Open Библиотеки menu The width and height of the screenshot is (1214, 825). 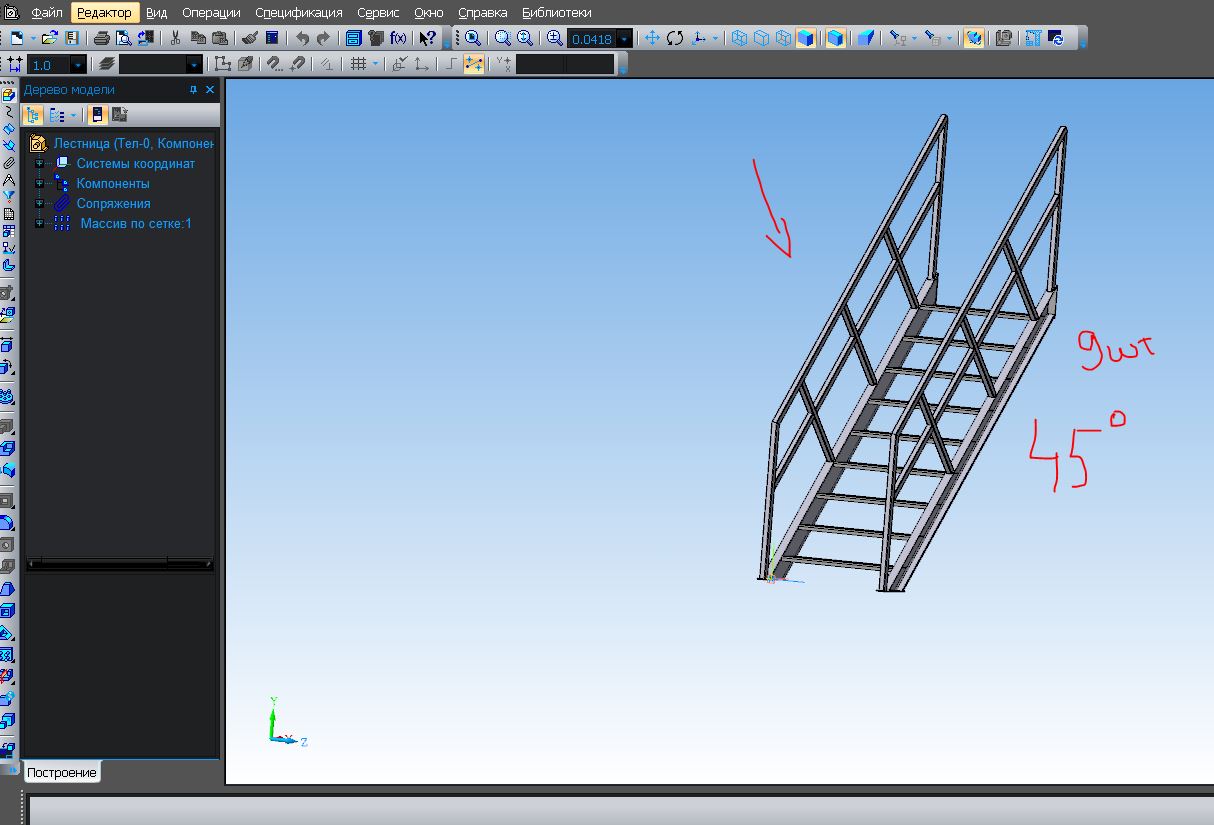pos(557,13)
